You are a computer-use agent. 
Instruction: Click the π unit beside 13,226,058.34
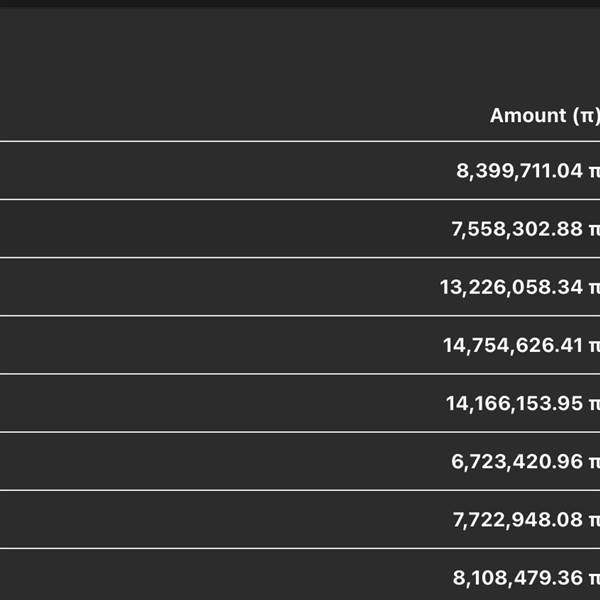point(595,288)
